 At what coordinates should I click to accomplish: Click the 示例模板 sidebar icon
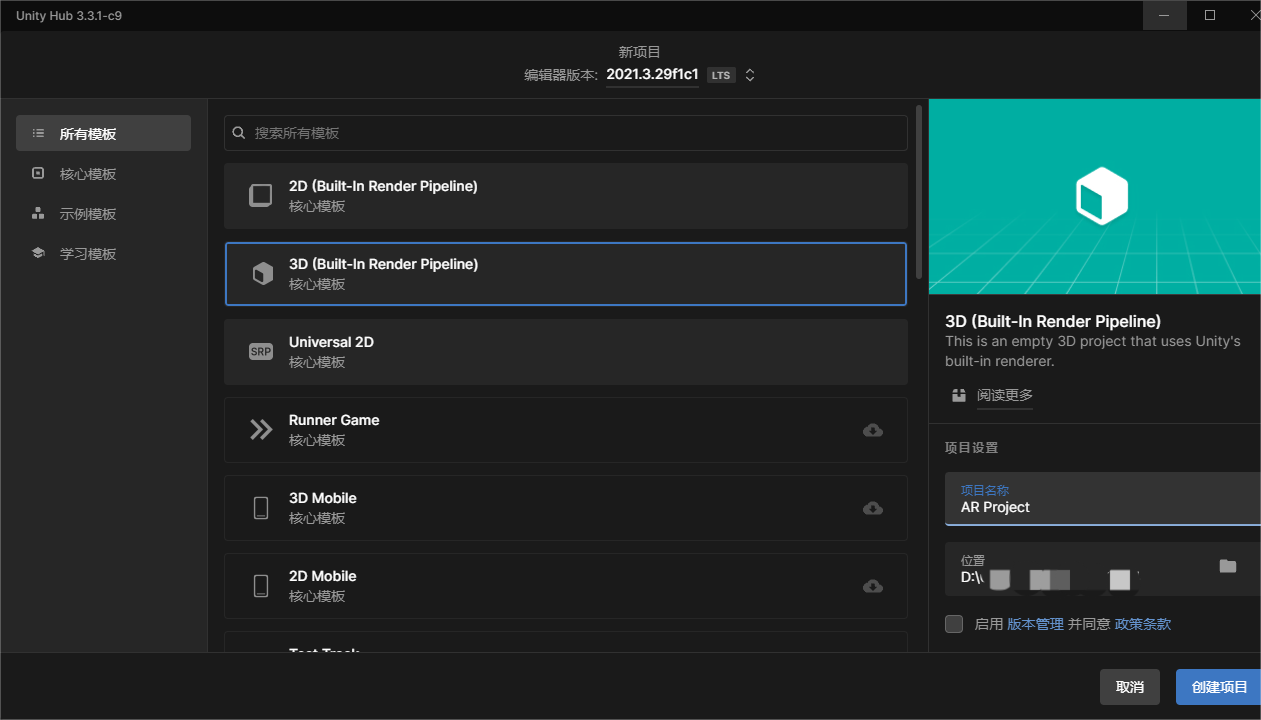[38, 213]
